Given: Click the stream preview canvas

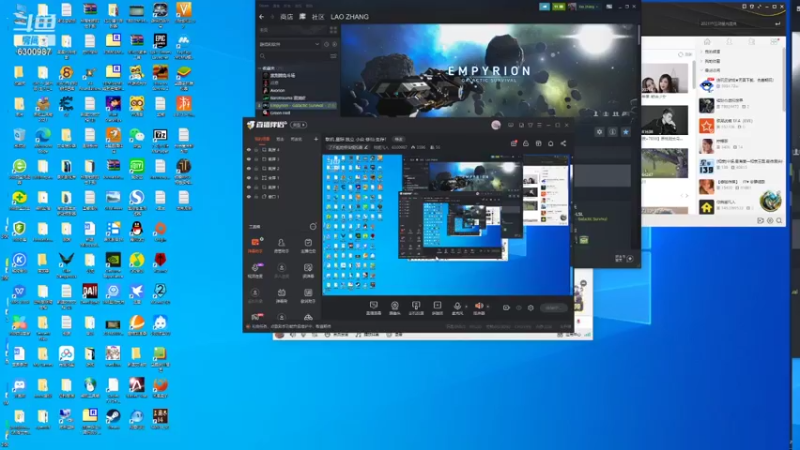Looking at the screenshot, I should [x=447, y=225].
